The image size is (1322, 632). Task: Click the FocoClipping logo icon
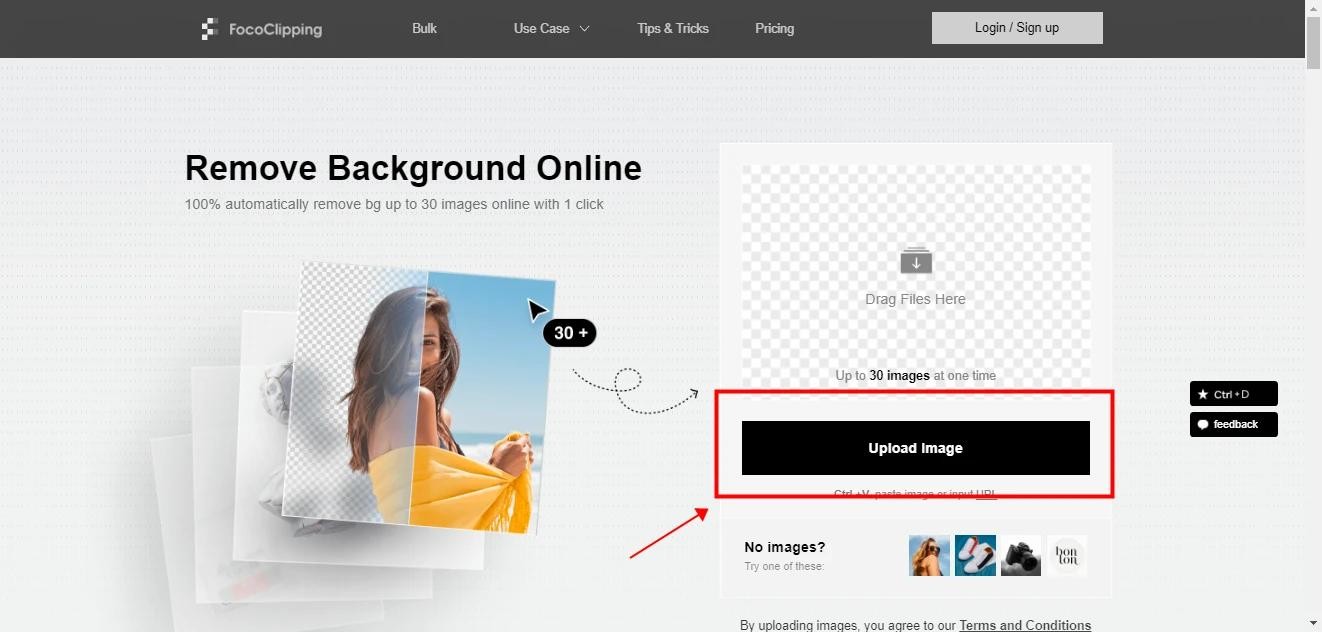(209, 29)
